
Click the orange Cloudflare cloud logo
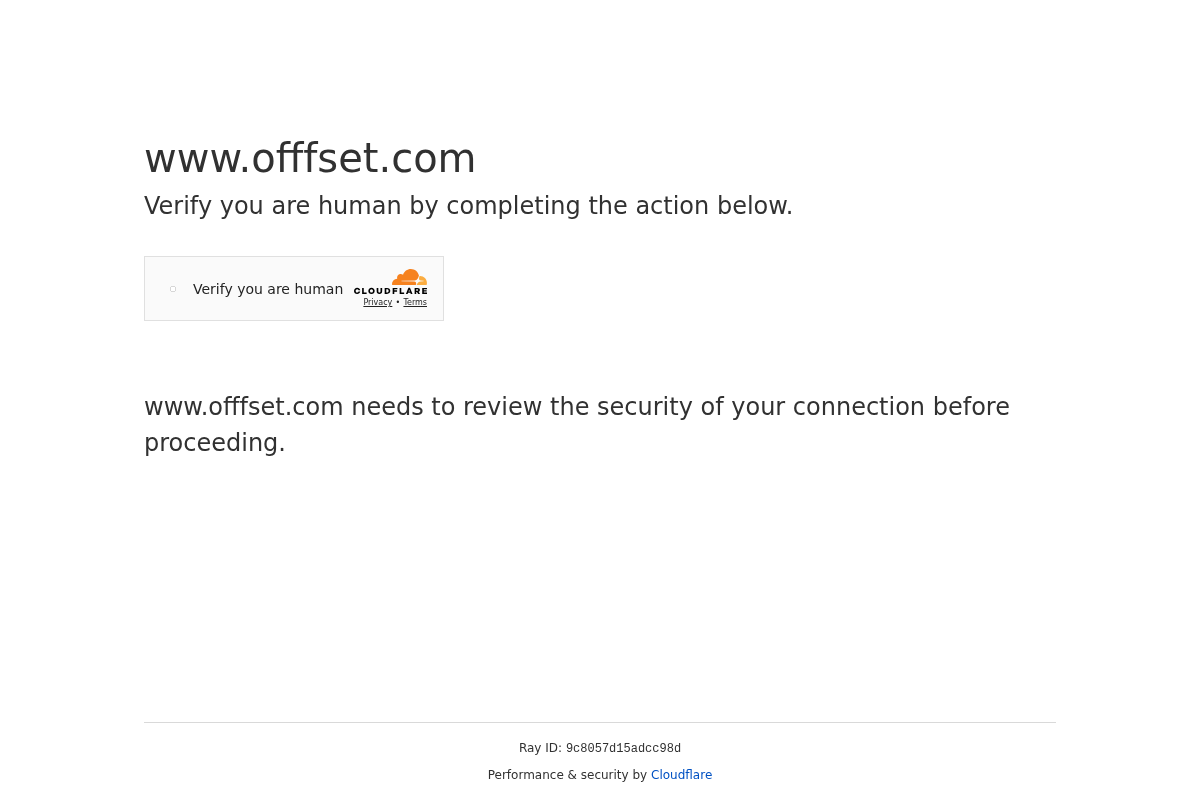[x=410, y=277]
